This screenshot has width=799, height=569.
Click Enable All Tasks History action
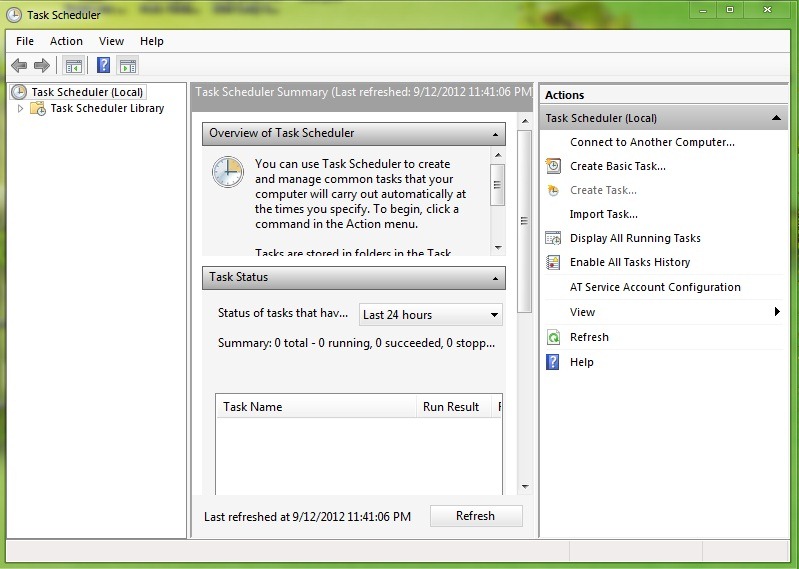630,262
